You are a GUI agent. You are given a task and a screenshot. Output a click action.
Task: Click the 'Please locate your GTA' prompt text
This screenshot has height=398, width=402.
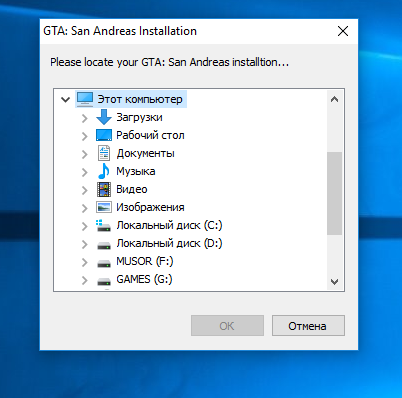(169, 62)
